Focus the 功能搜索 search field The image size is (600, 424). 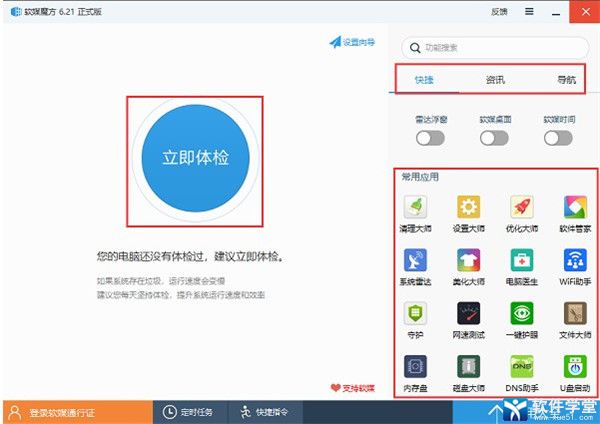[x=495, y=48]
